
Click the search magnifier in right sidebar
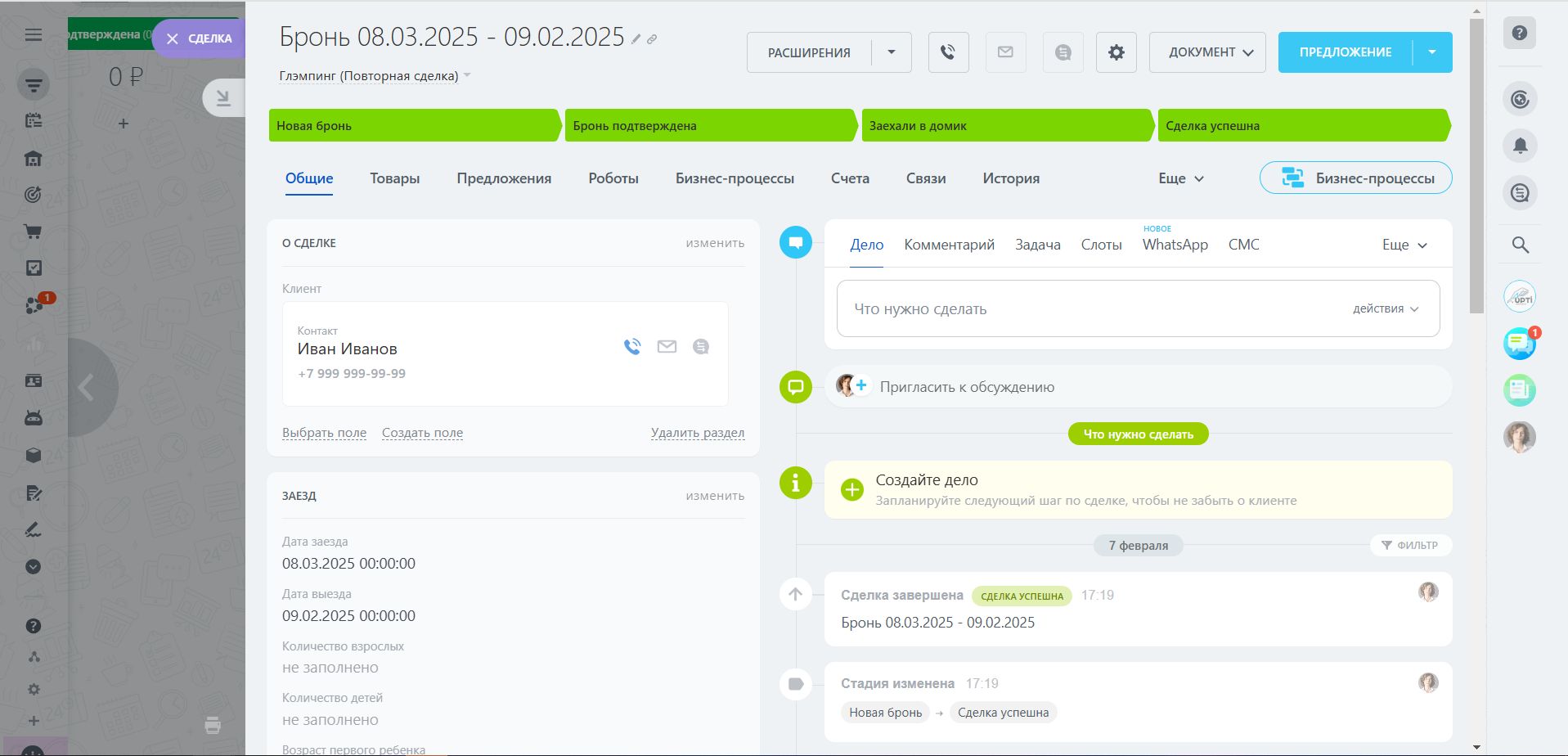[1520, 245]
